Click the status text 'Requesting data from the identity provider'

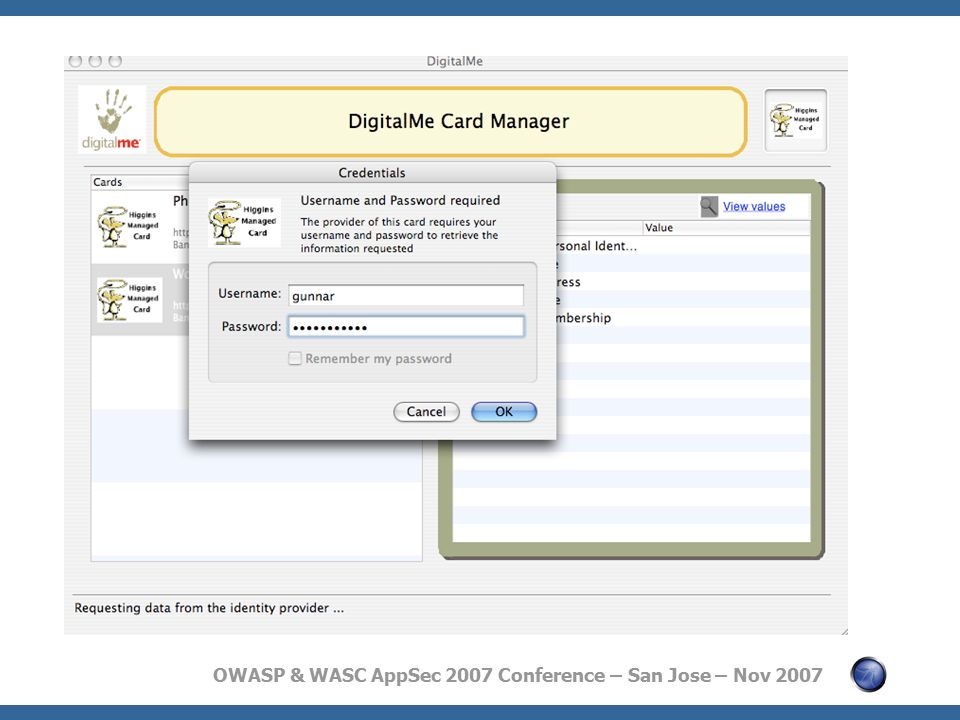(209, 608)
